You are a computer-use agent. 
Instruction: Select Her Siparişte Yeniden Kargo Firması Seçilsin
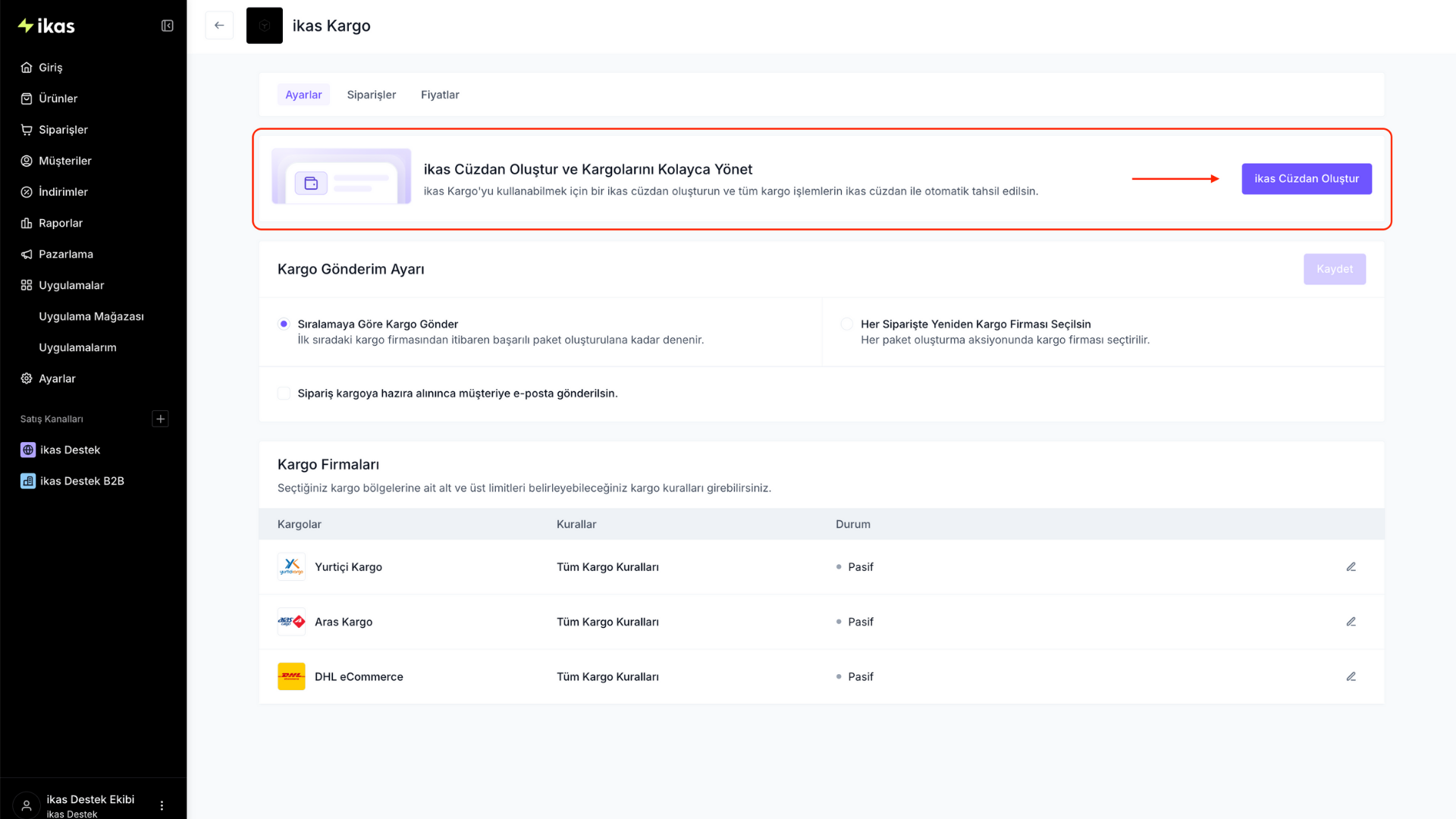tap(846, 324)
